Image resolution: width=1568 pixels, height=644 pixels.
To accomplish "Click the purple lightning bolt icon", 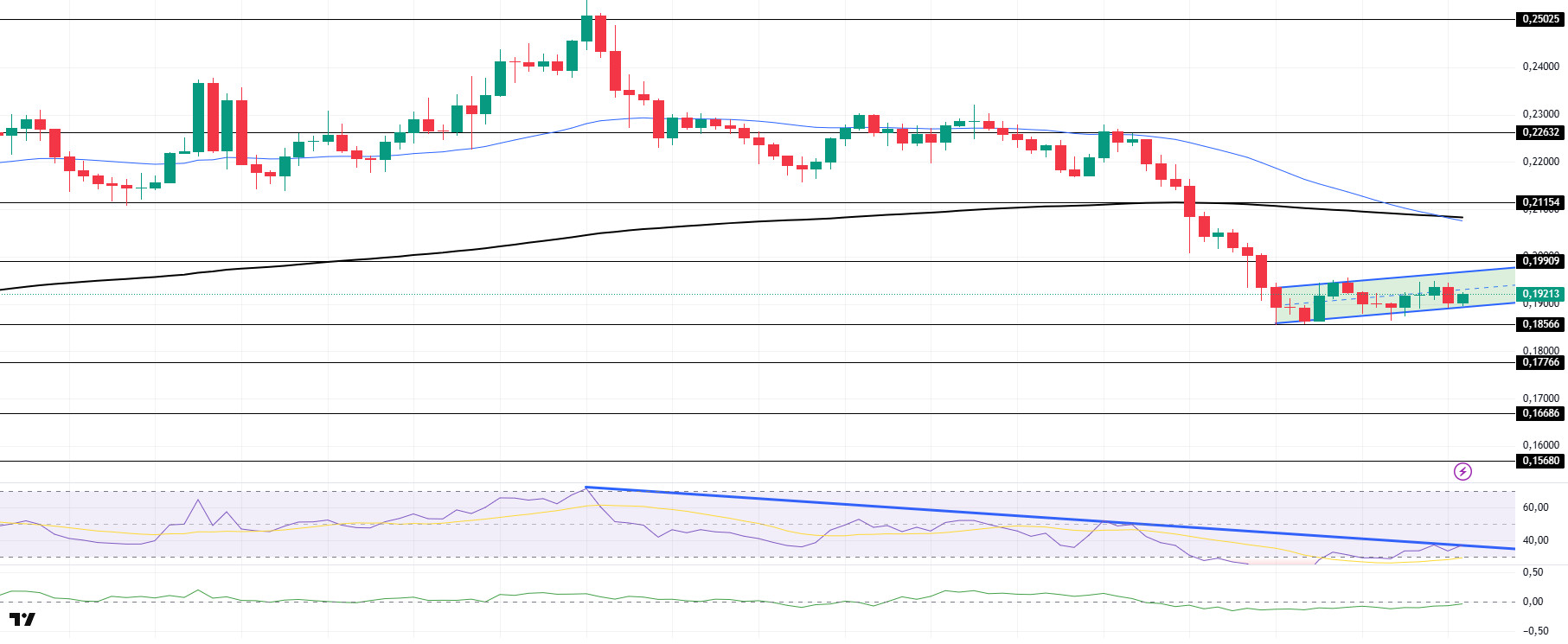I will (1462, 471).
